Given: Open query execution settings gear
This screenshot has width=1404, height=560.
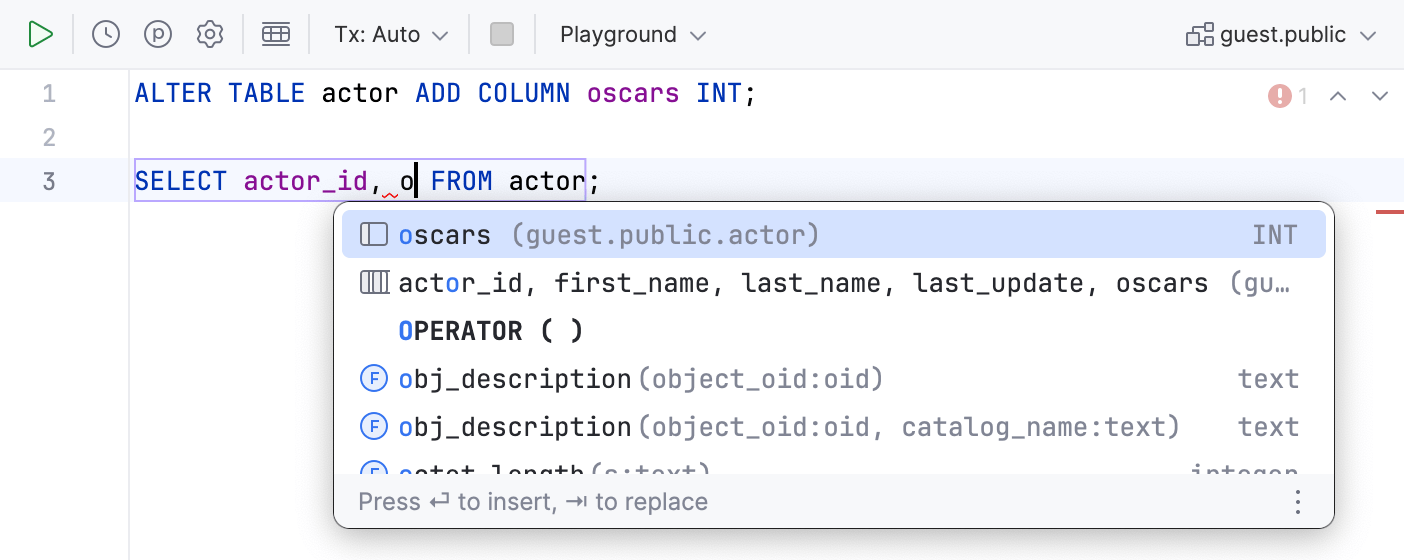Looking at the screenshot, I should pyautogui.click(x=210, y=35).
